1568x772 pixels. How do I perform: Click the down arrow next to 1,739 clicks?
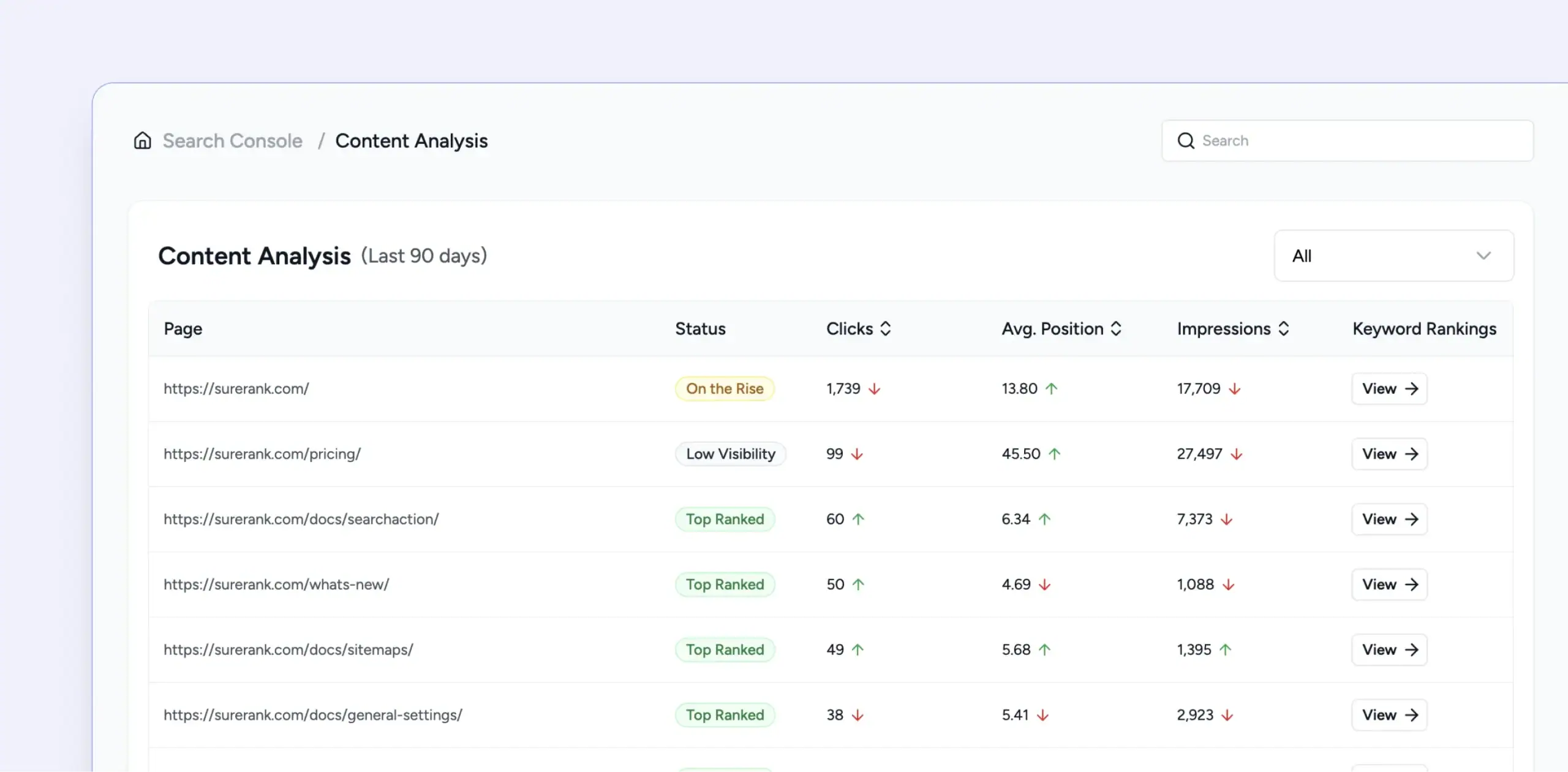(875, 389)
